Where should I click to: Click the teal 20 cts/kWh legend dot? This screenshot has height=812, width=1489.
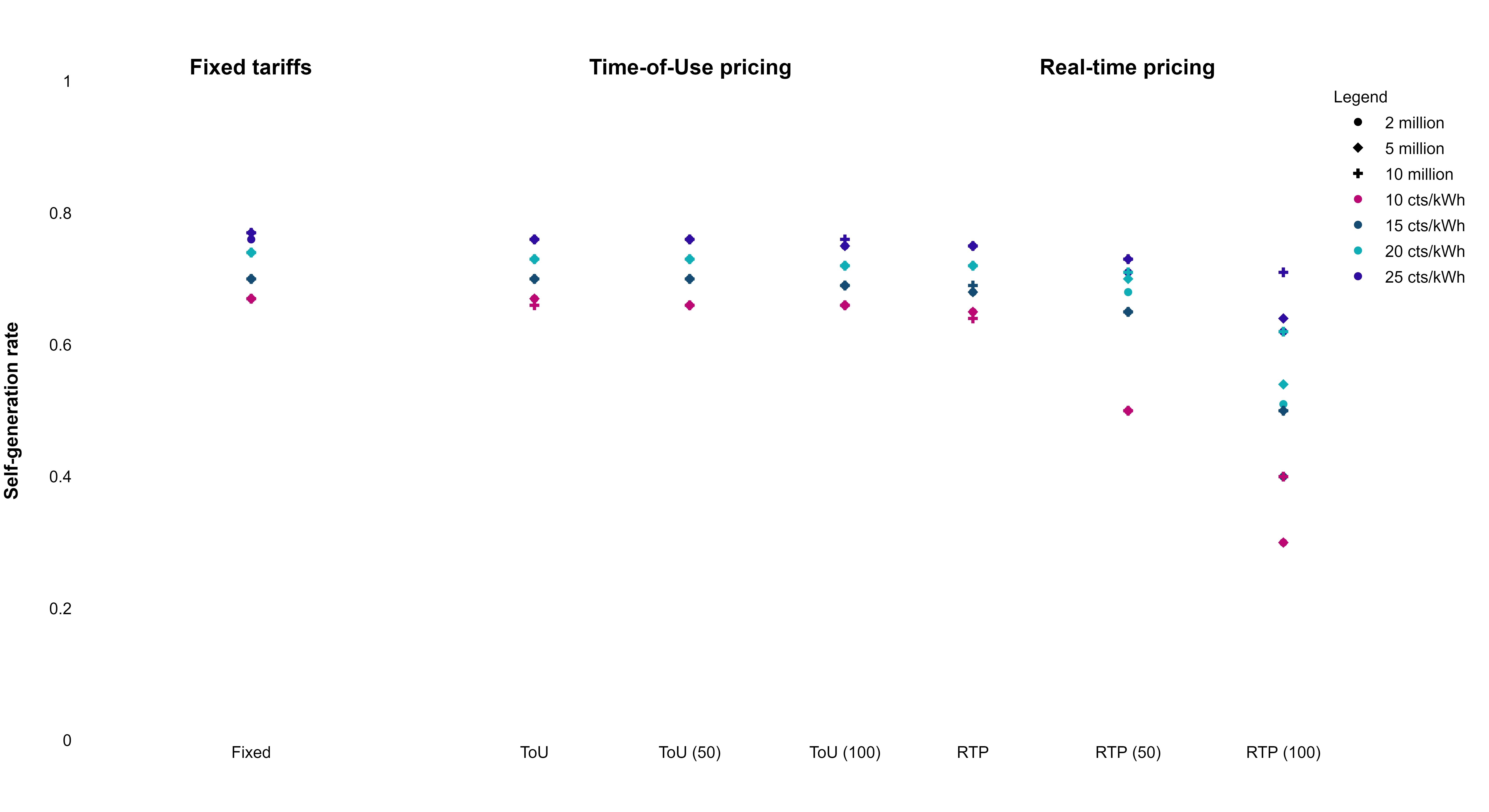pyautogui.click(x=1358, y=251)
